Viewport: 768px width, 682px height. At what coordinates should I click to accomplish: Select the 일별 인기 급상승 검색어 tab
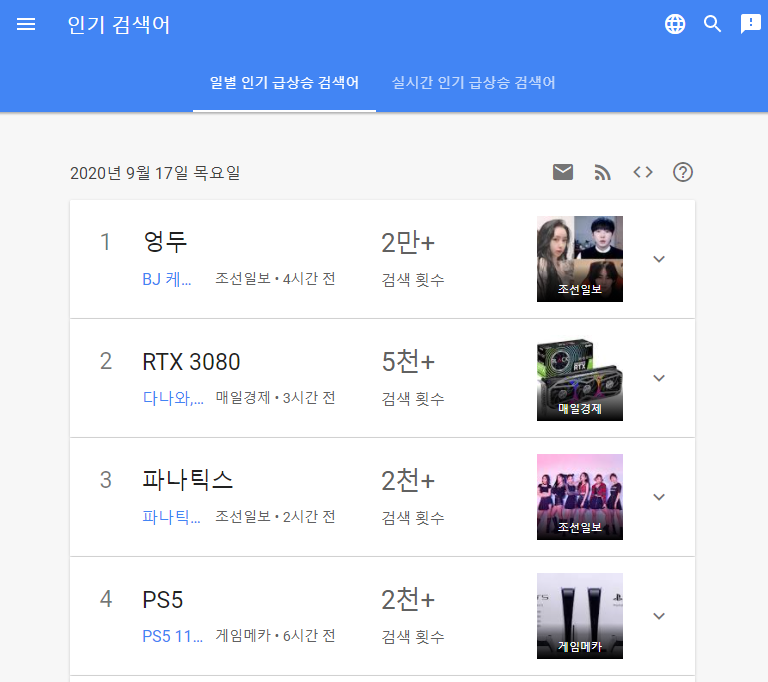(x=285, y=82)
